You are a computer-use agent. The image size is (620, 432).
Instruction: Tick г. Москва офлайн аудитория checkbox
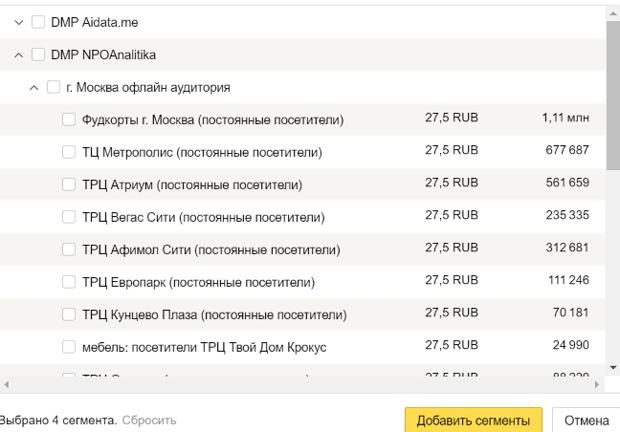pyautogui.click(x=53, y=87)
